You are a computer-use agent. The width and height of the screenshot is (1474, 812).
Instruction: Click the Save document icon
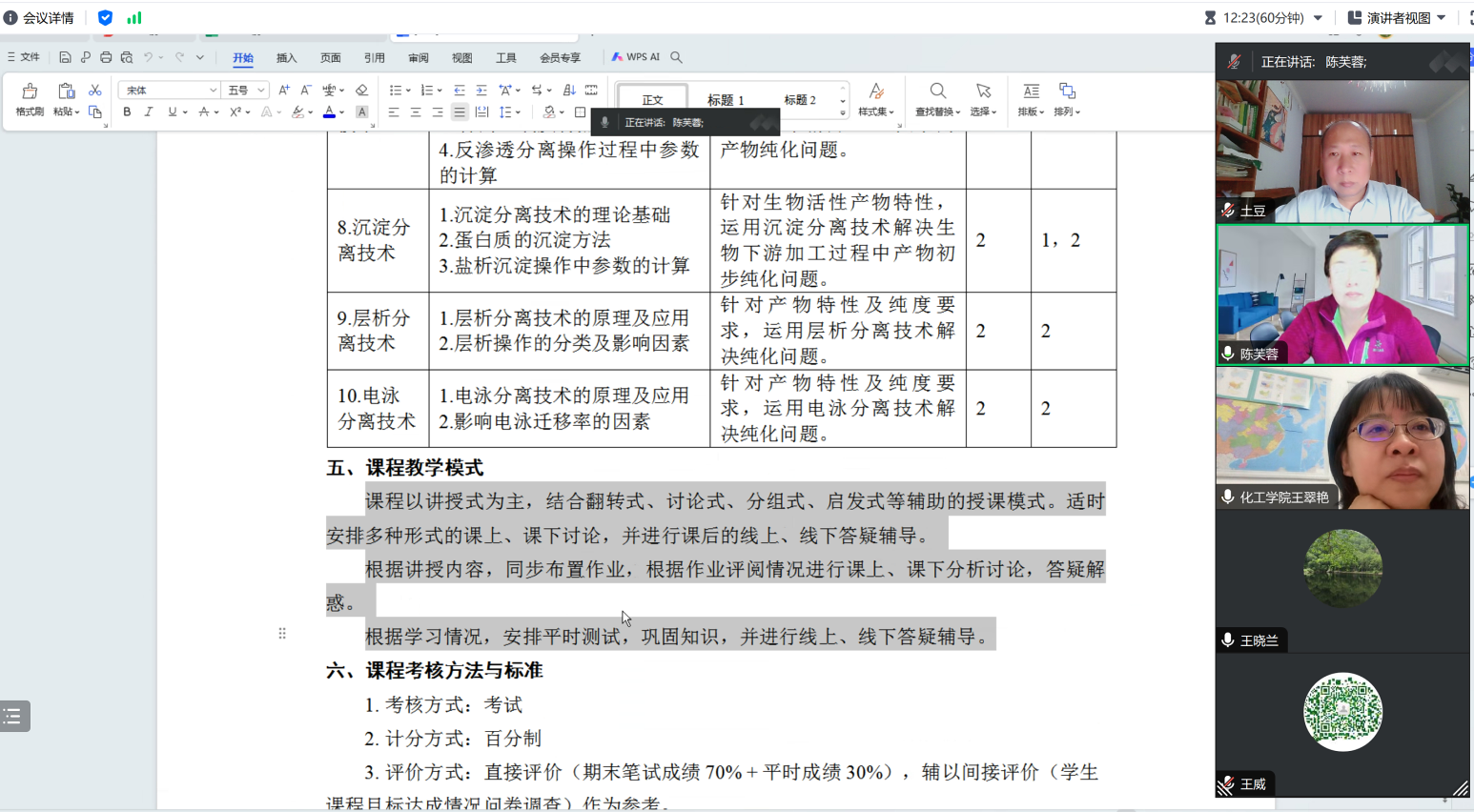(65, 57)
